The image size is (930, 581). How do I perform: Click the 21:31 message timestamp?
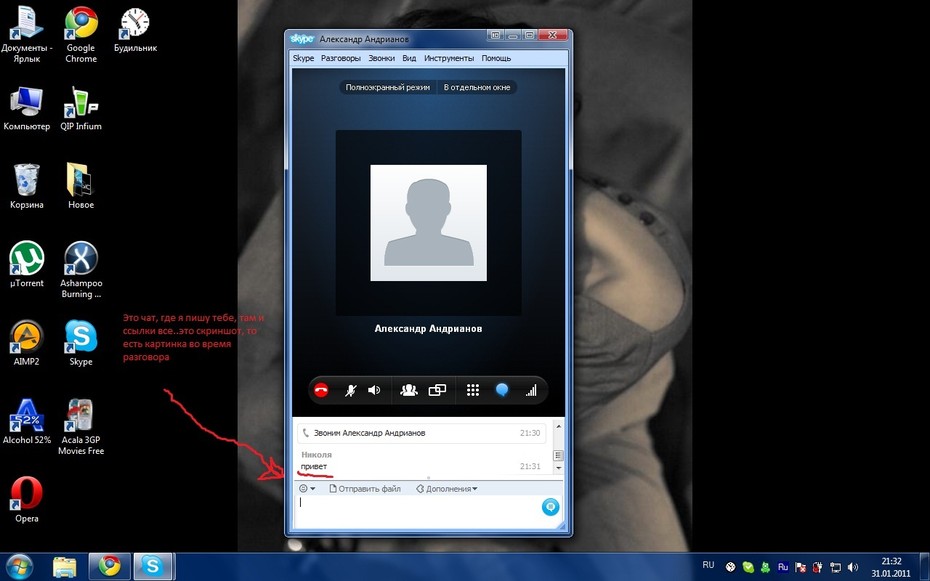coord(530,467)
